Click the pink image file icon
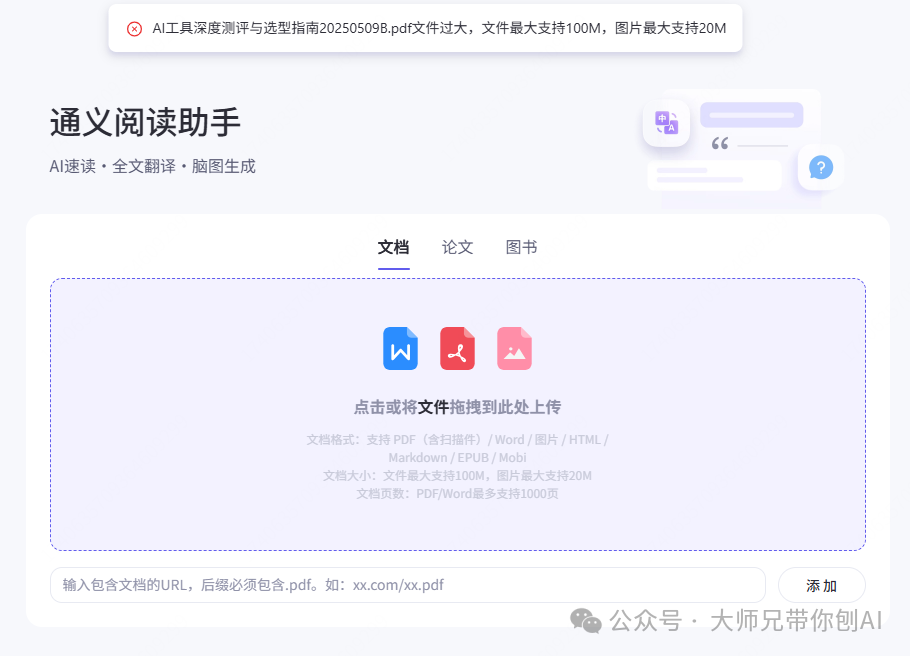The height and width of the screenshot is (656, 910). pyautogui.click(x=514, y=348)
